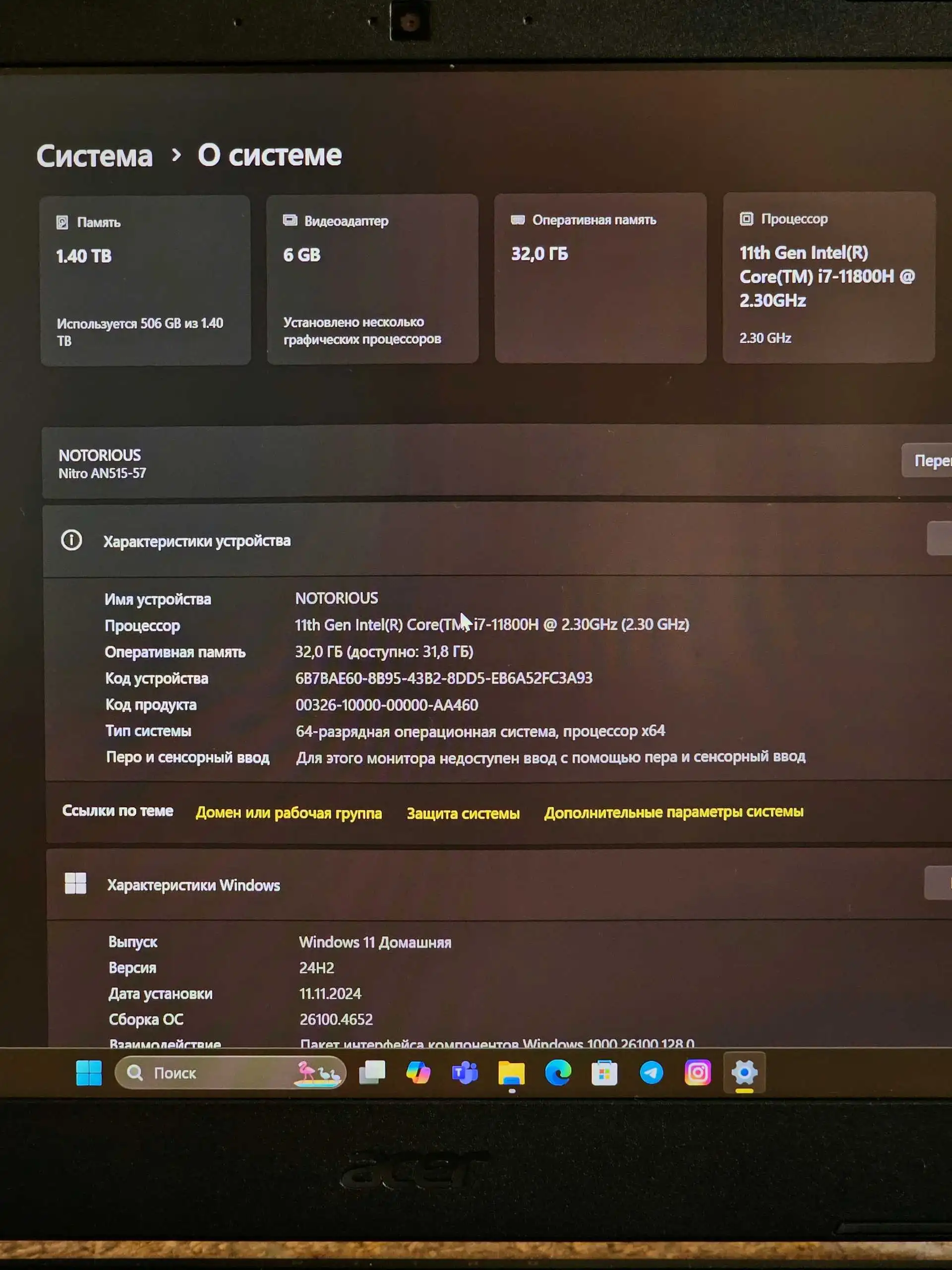The image size is (952, 1270).
Task: Open Telegram from the taskbar
Action: [650, 1073]
